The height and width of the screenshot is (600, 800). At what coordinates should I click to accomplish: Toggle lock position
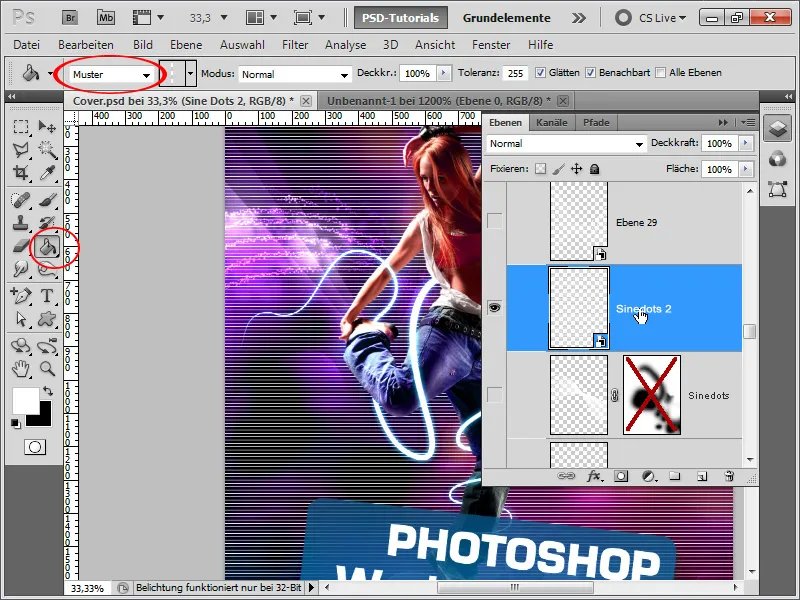click(x=577, y=169)
